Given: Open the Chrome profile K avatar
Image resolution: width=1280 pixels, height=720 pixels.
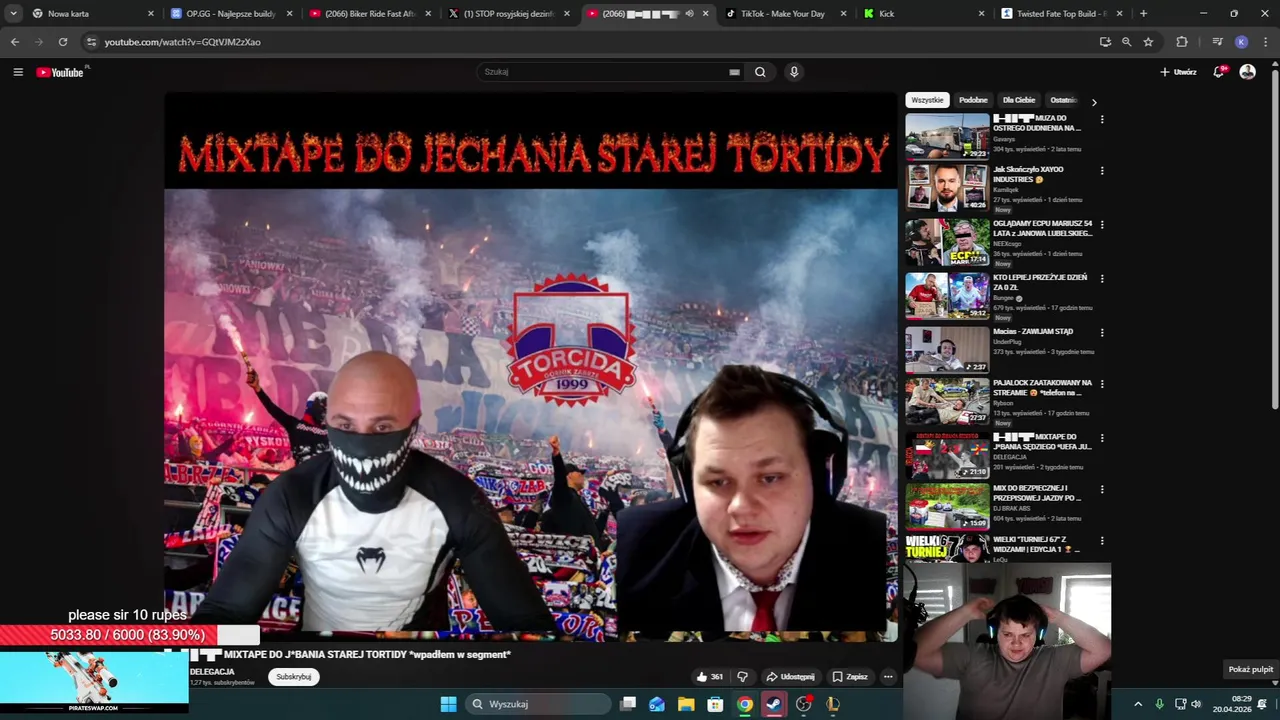Looking at the screenshot, I should (x=1241, y=42).
